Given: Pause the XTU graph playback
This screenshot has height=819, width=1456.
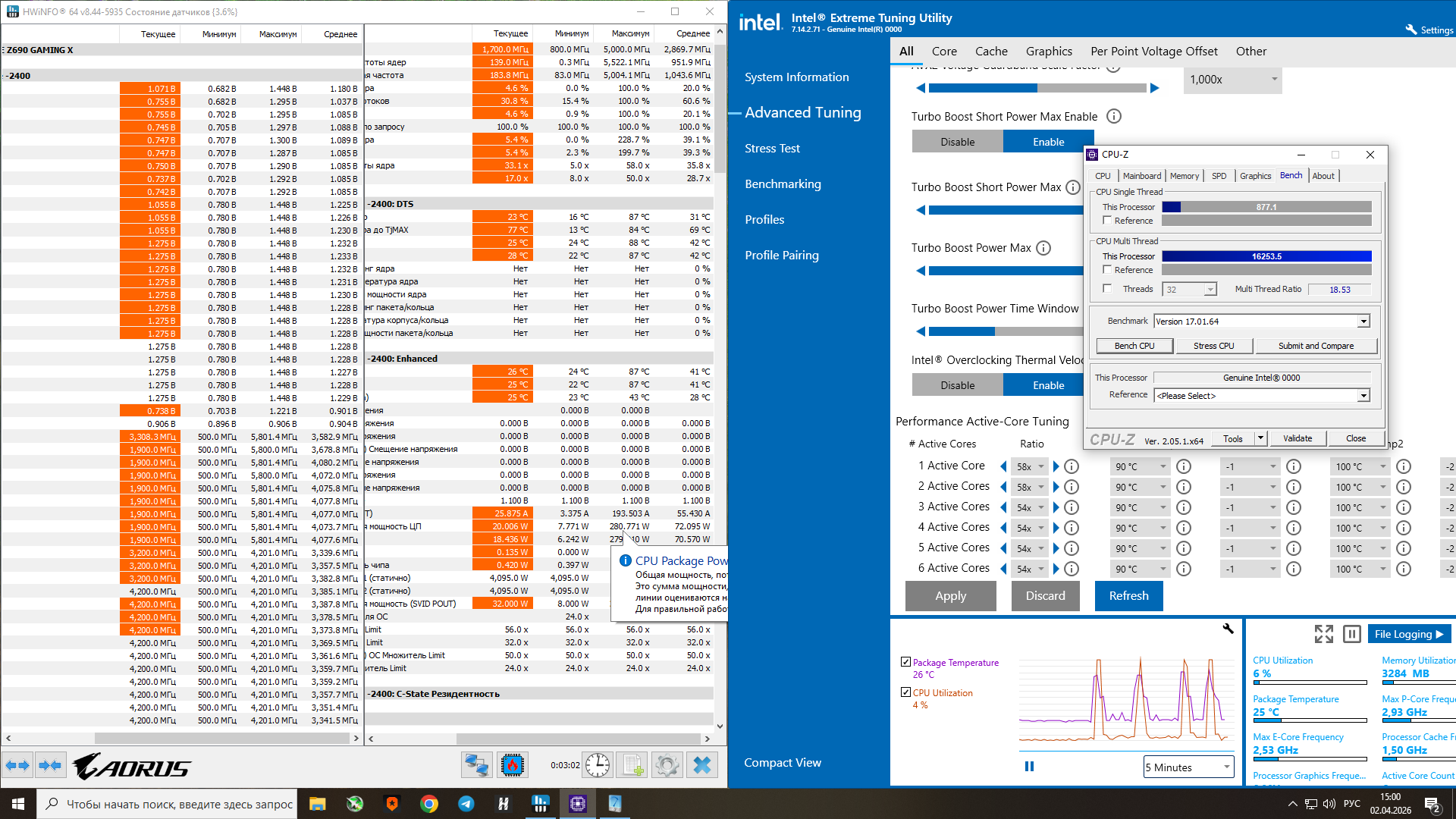Looking at the screenshot, I should point(1029,767).
